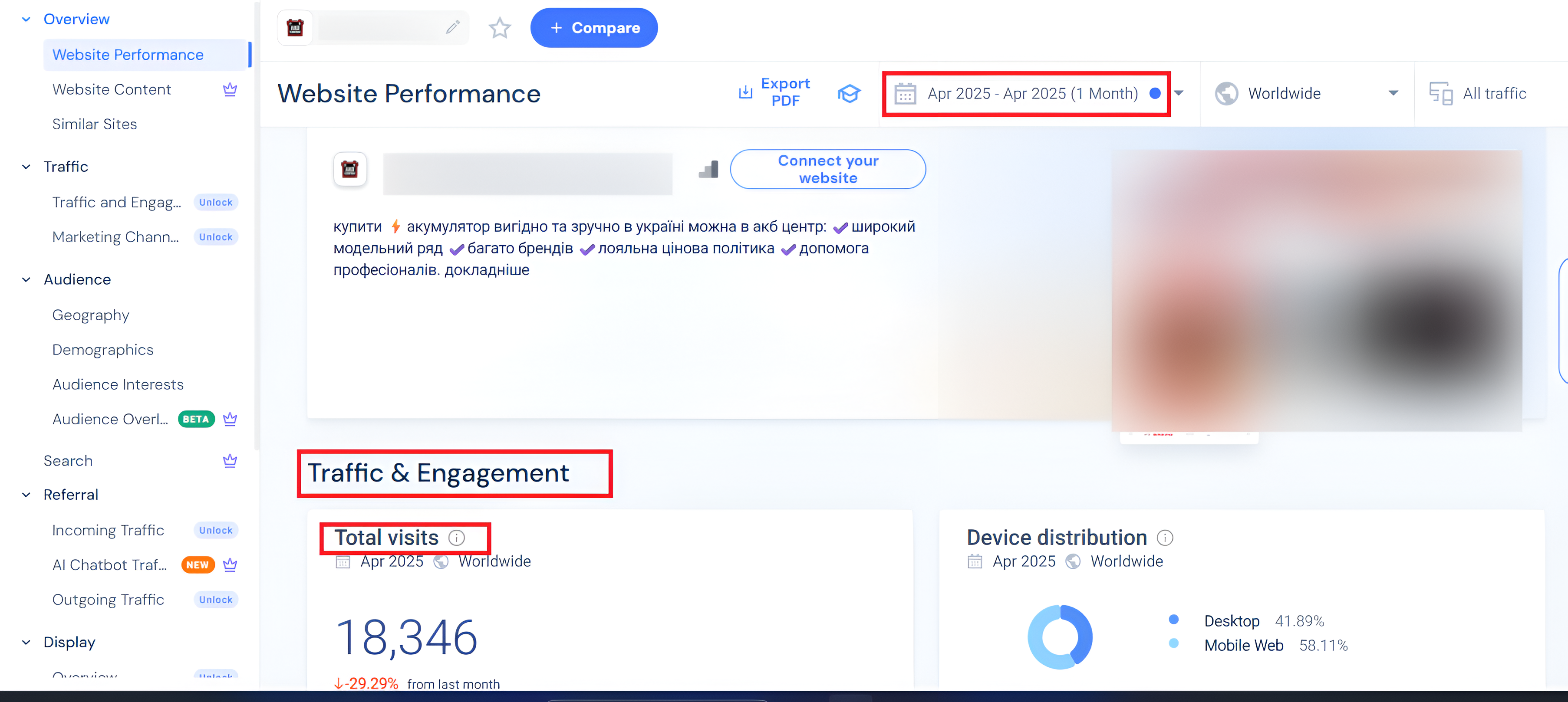Open the Search sidebar item
Screen dimensions: 1568x702
click(x=68, y=460)
